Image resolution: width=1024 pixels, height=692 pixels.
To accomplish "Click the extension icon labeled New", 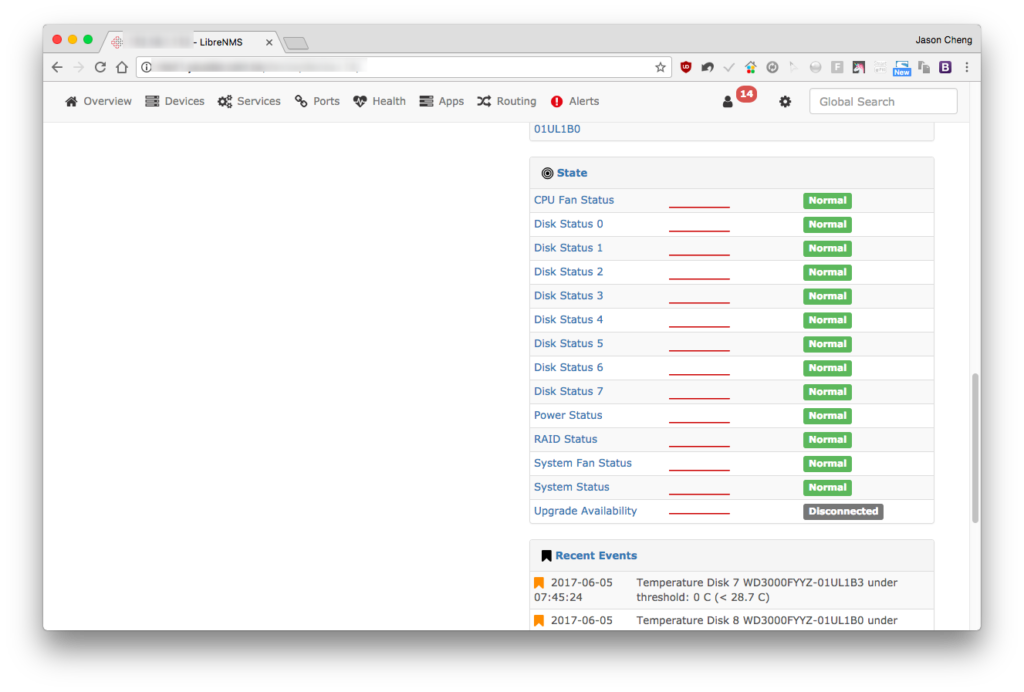I will (x=902, y=67).
